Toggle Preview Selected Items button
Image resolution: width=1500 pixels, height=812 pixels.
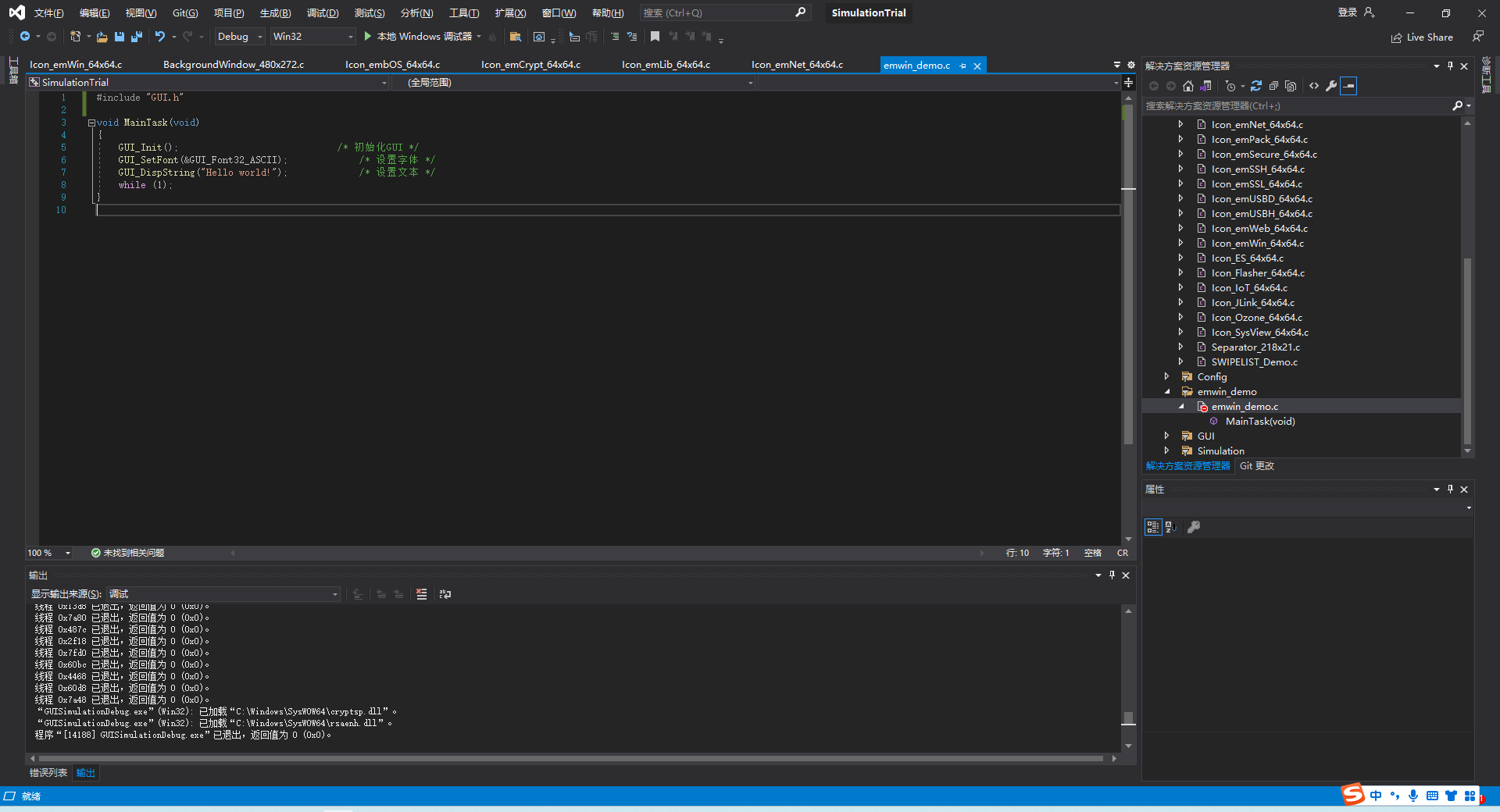(1348, 86)
